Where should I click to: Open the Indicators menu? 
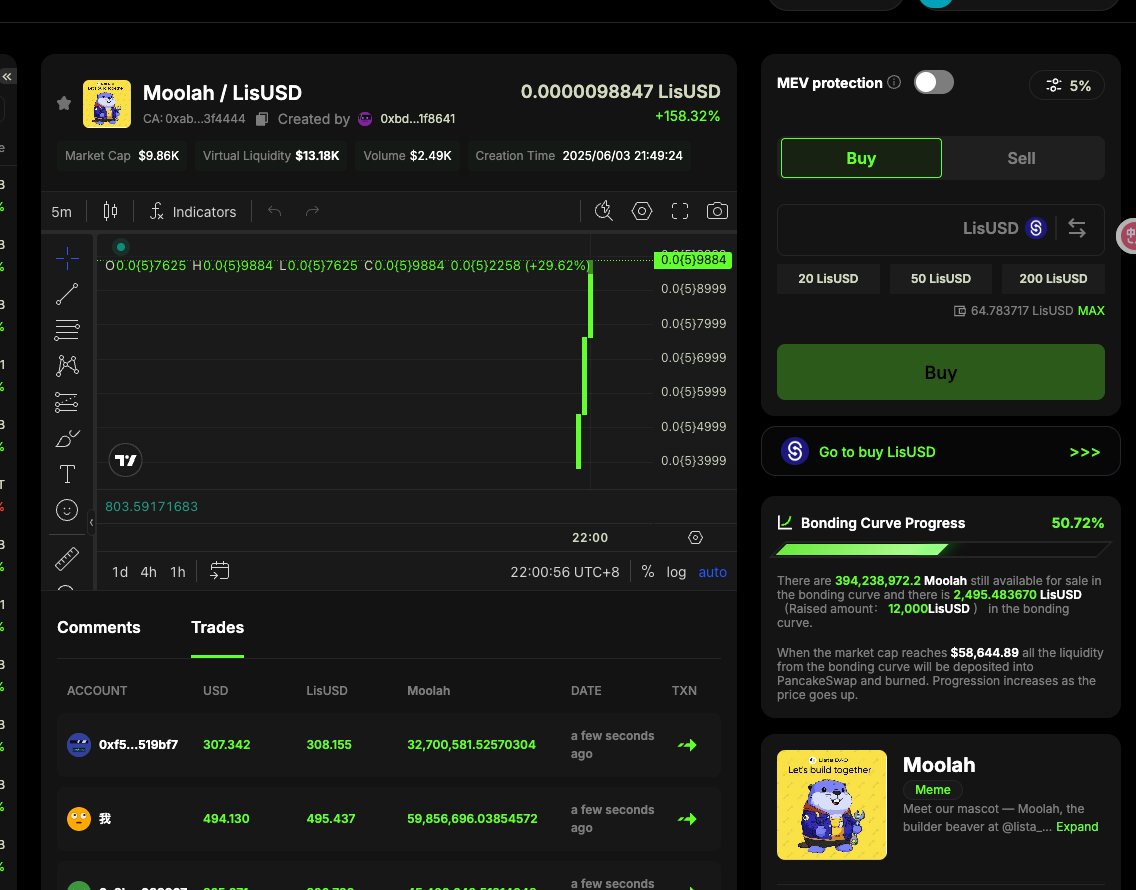(x=193, y=212)
